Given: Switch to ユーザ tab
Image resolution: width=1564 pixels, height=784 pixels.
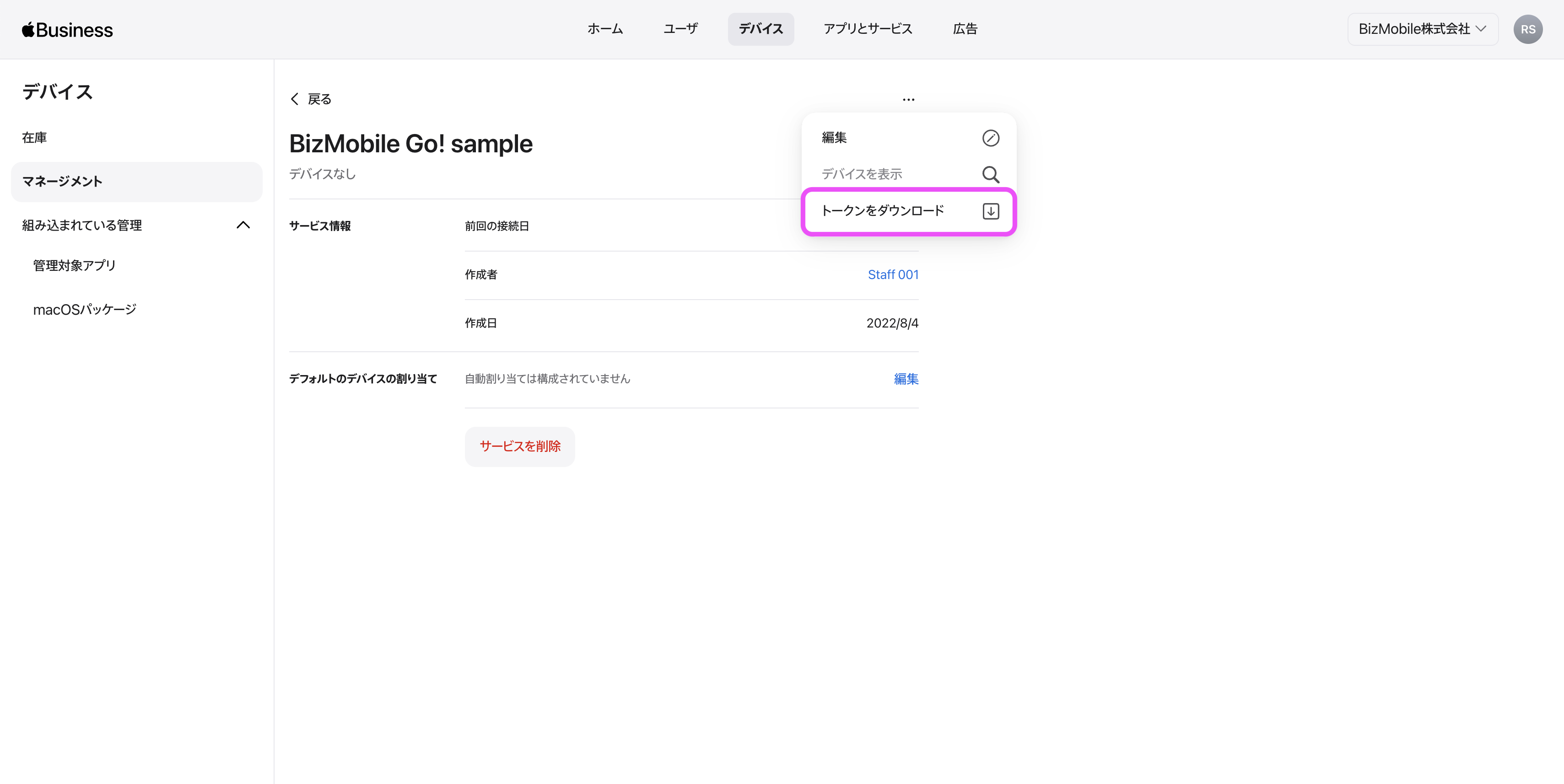Looking at the screenshot, I should pyautogui.click(x=680, y=29).
